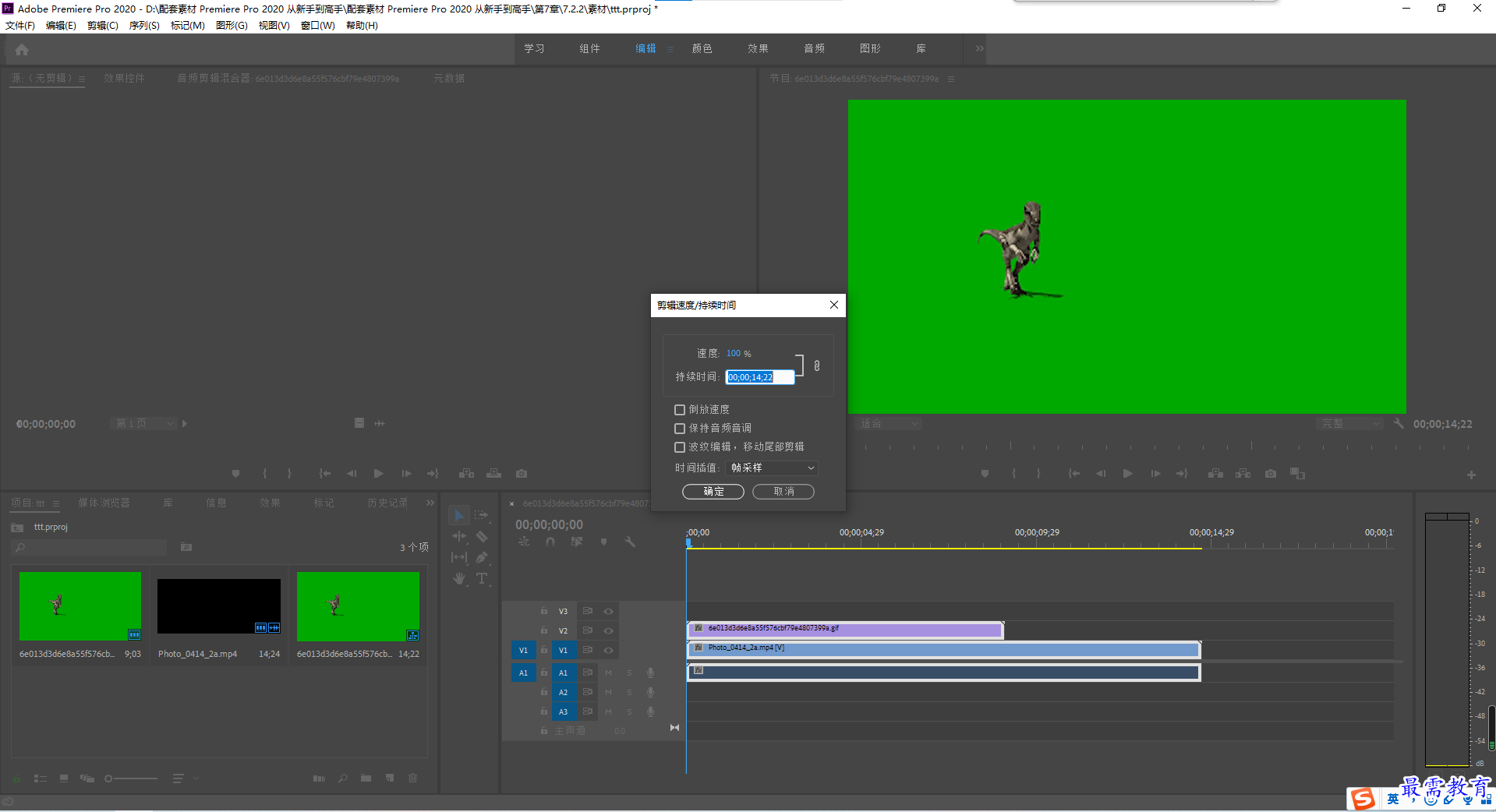Click Extract button in Program monitor
Screen dimensions: 1496x812
[x=1243, y=474]
